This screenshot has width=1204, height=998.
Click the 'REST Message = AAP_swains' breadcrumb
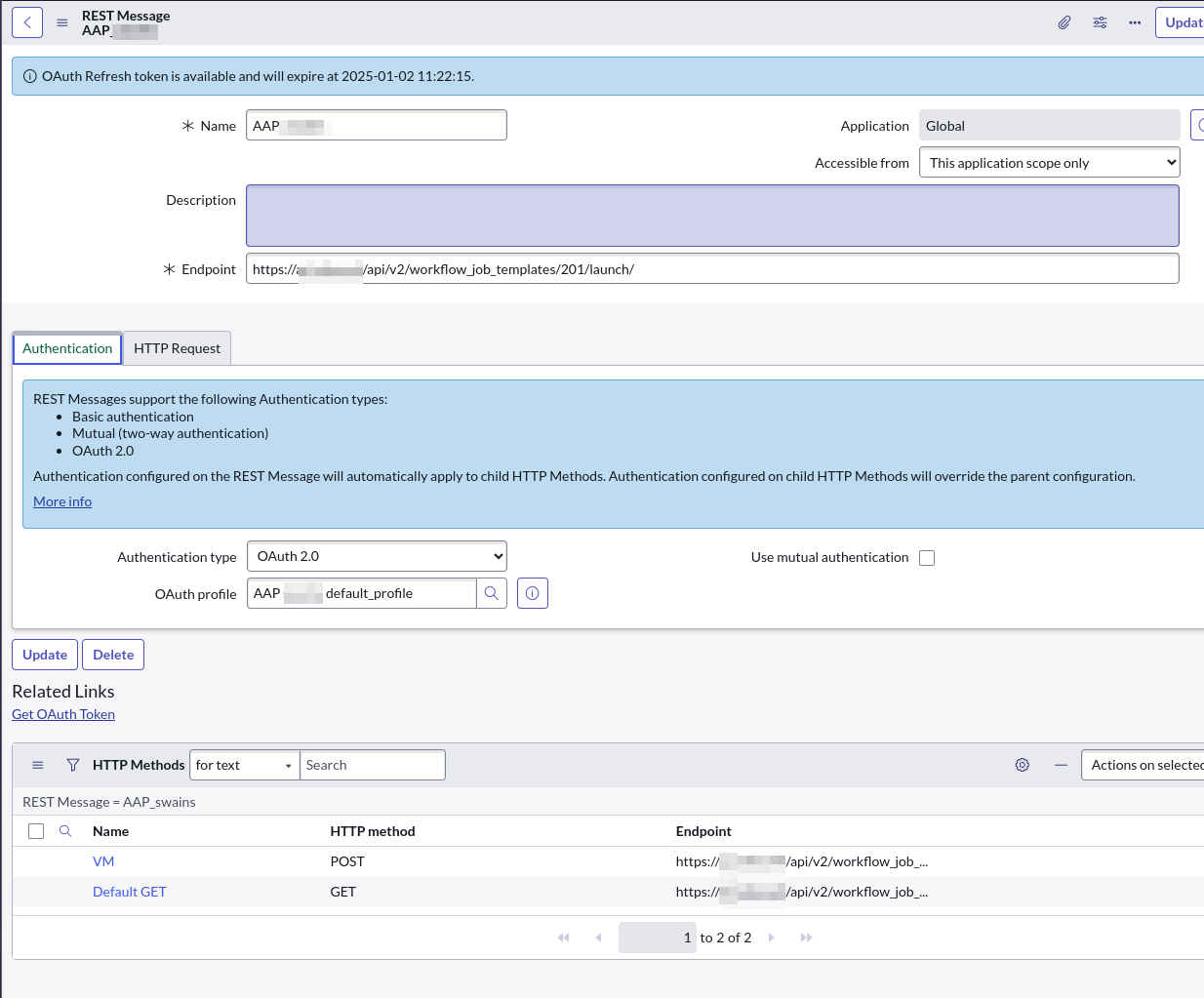point(109,802)
